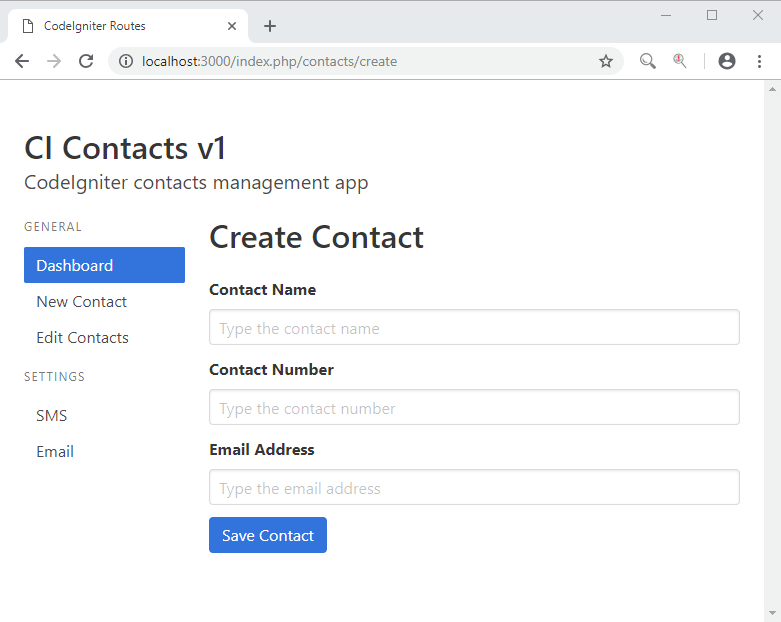Open the Chrome three-dot menu

(760, 61)
